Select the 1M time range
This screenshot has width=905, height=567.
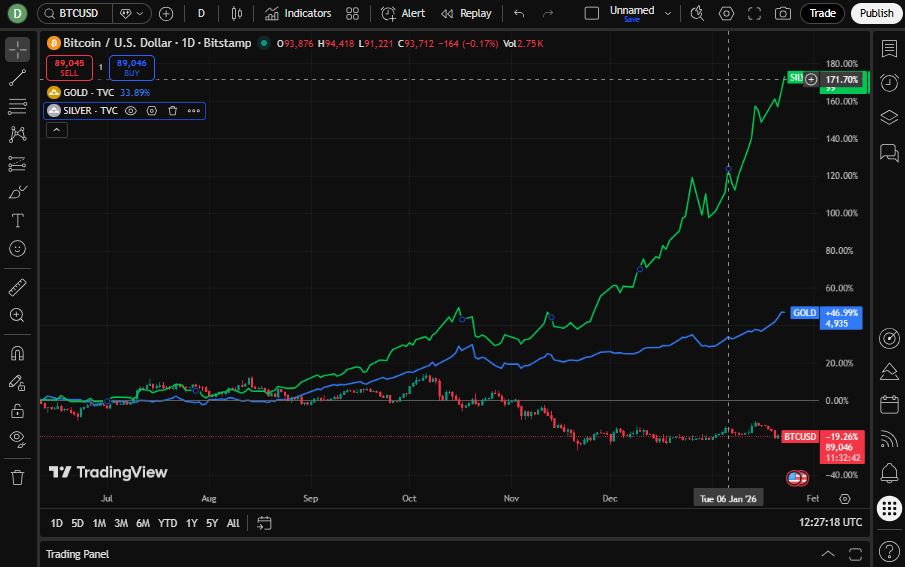(x=99, y=523)
